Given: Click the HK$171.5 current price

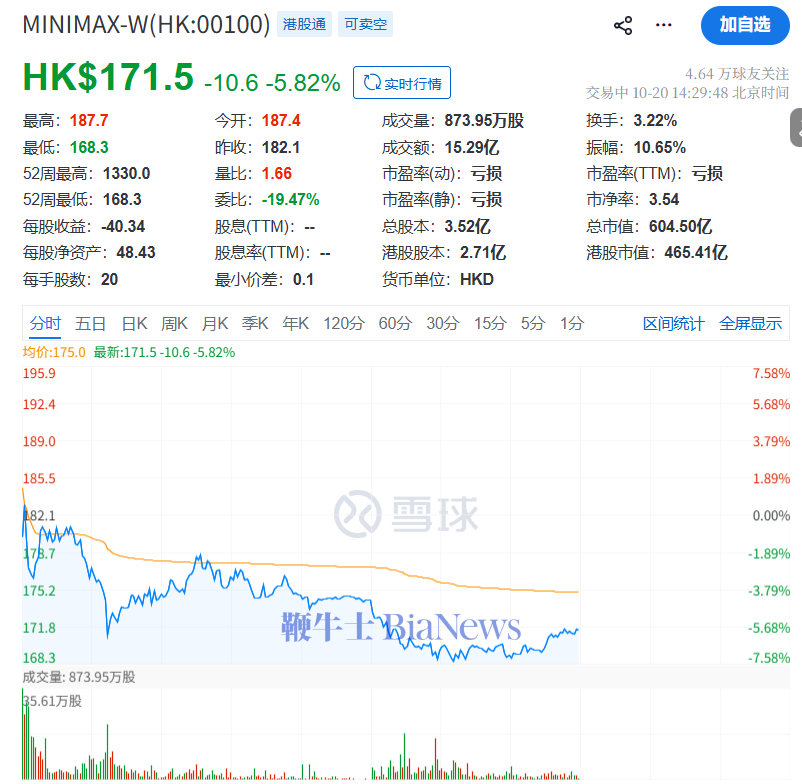Looking at the screenshot, I should click(108, 77).
